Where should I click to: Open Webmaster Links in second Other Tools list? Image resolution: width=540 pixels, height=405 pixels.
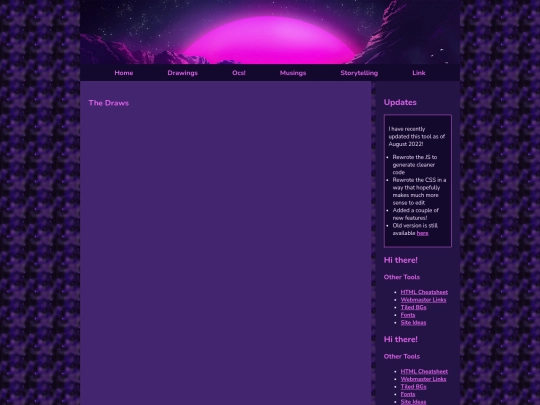pyautogui.click(x=423, y=379)
